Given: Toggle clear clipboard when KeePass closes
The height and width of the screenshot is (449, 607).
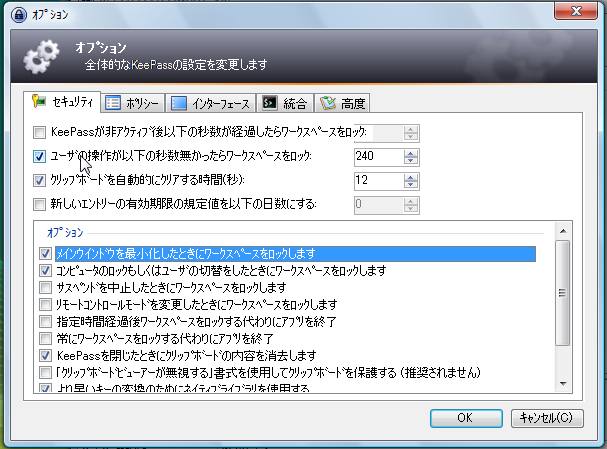Looking at the screenshot, I should pyautogui.click(x=45, y=355).
